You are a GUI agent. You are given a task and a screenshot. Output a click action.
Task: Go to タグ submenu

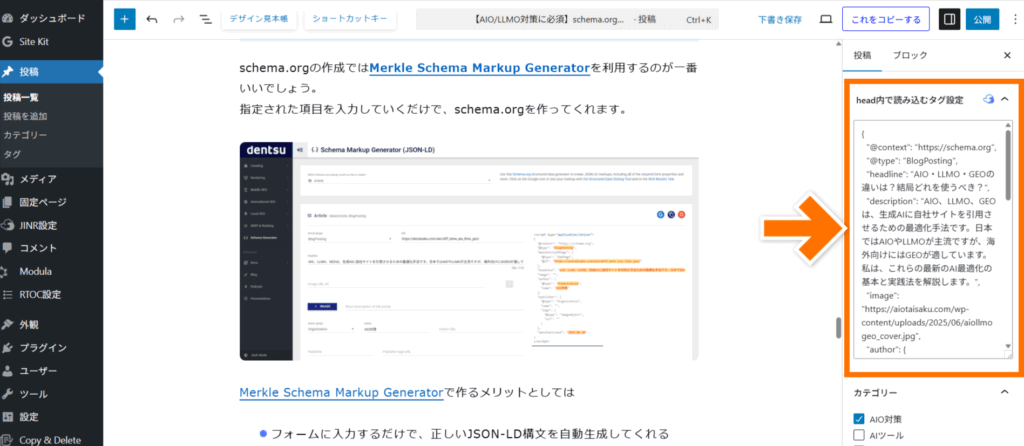[x=11, y=154]
